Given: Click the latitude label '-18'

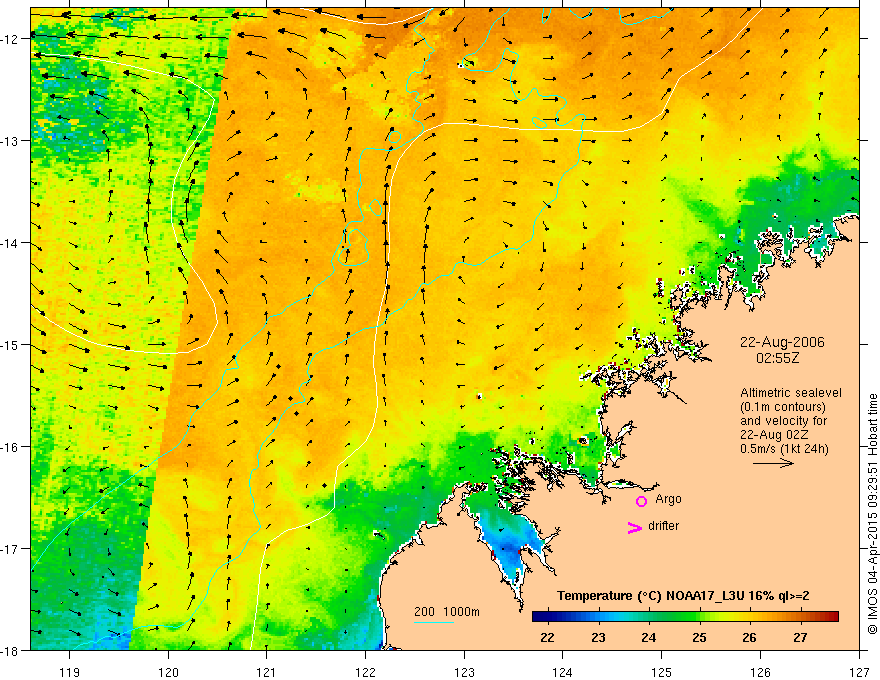Looking at the screenshot, I should (x=10, y=651).
